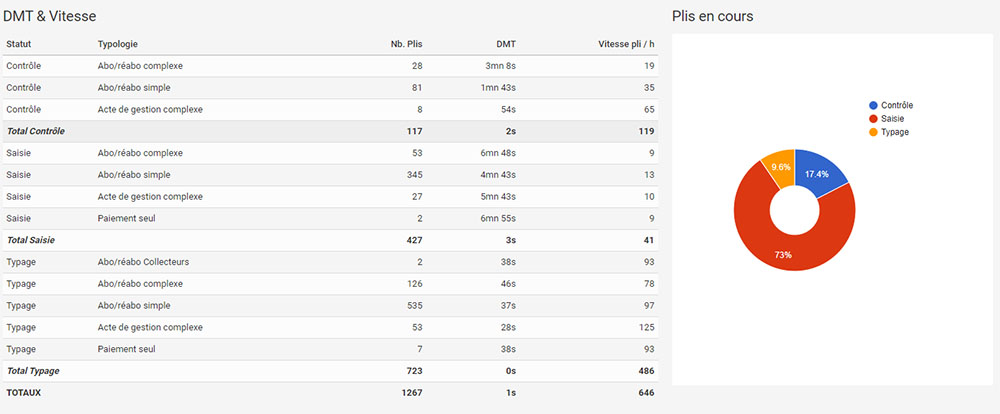Sort by DMT column header
The width and height of the screenshot is (1000, 414).
click(506, 44)
